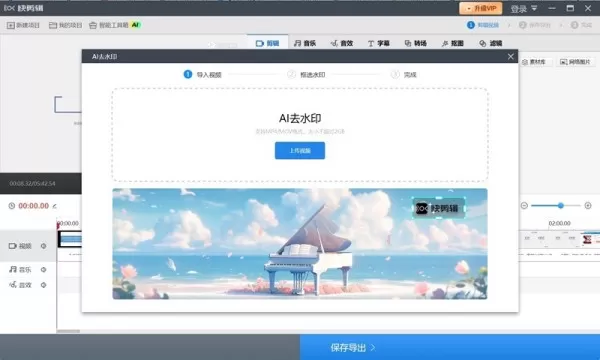Click top-bar step 2 save export
Image resolution: width=600 pixels, height=360 pixels.
(535, 25)
